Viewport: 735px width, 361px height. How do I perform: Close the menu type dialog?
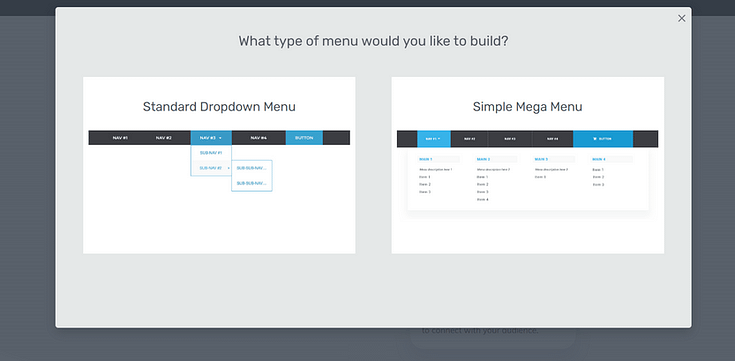[682, 18]
